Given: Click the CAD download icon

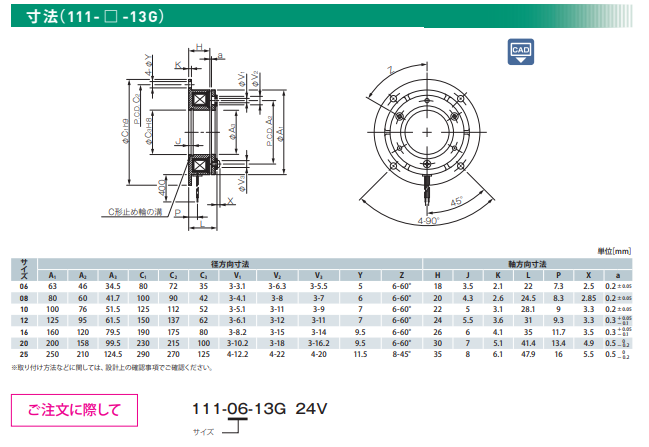Looking at the screenshot, I should 519,53.
